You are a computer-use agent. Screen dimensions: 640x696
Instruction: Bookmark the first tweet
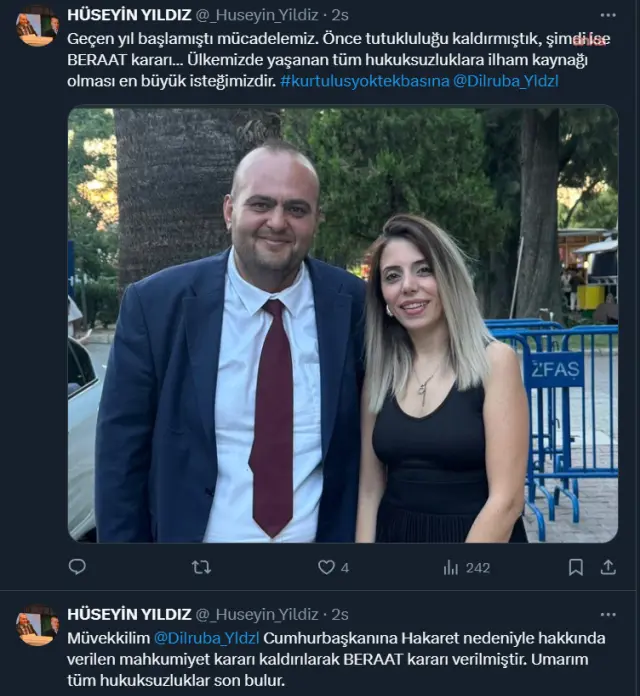576,567
